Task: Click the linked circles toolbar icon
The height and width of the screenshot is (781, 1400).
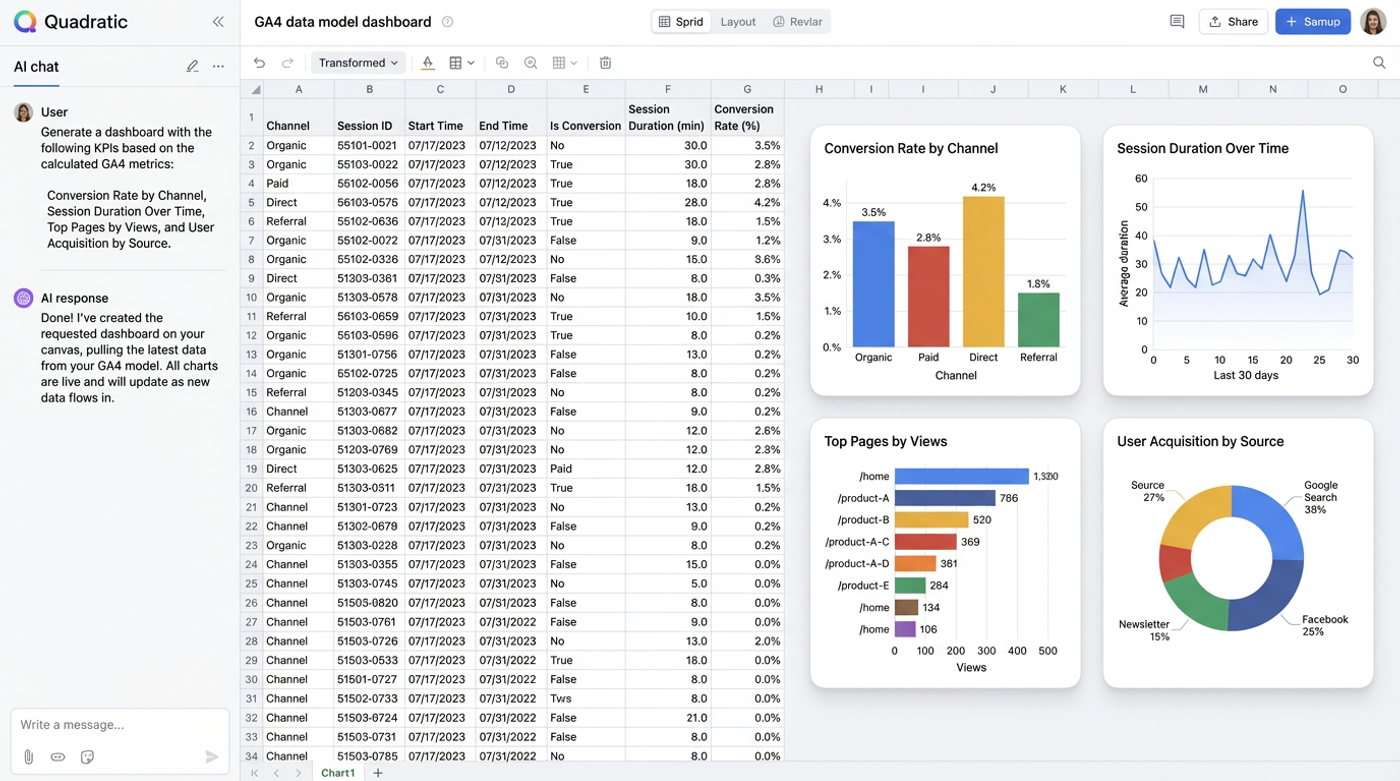Action: coord(502,63)
